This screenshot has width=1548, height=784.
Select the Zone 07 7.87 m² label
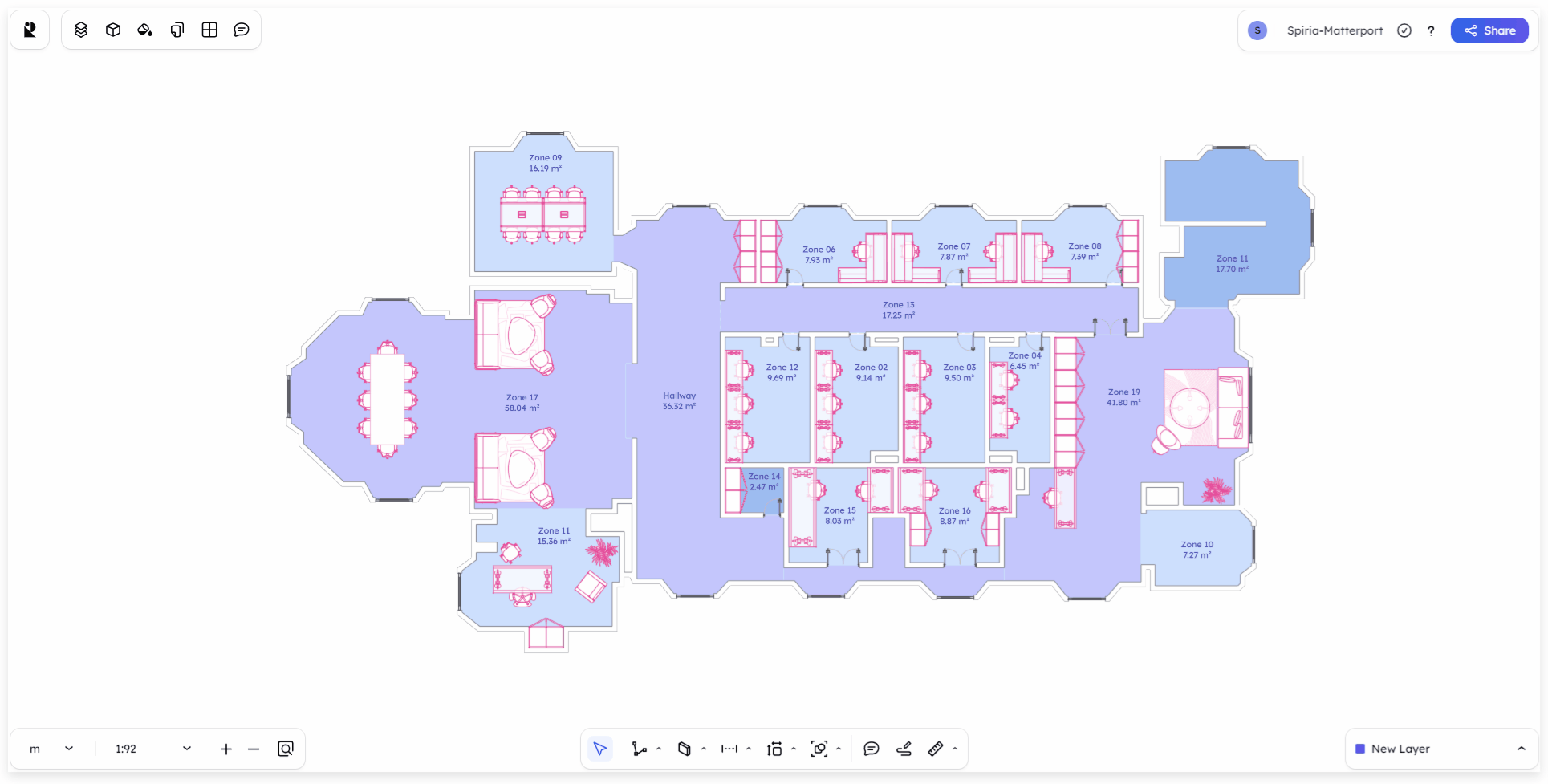click(x=954, y=251)
